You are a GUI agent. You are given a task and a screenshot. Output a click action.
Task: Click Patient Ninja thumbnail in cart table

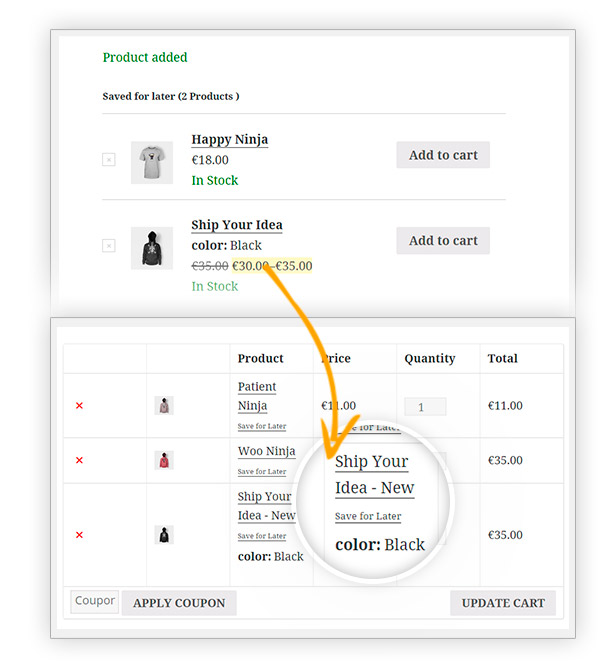(x=164, y=406)
